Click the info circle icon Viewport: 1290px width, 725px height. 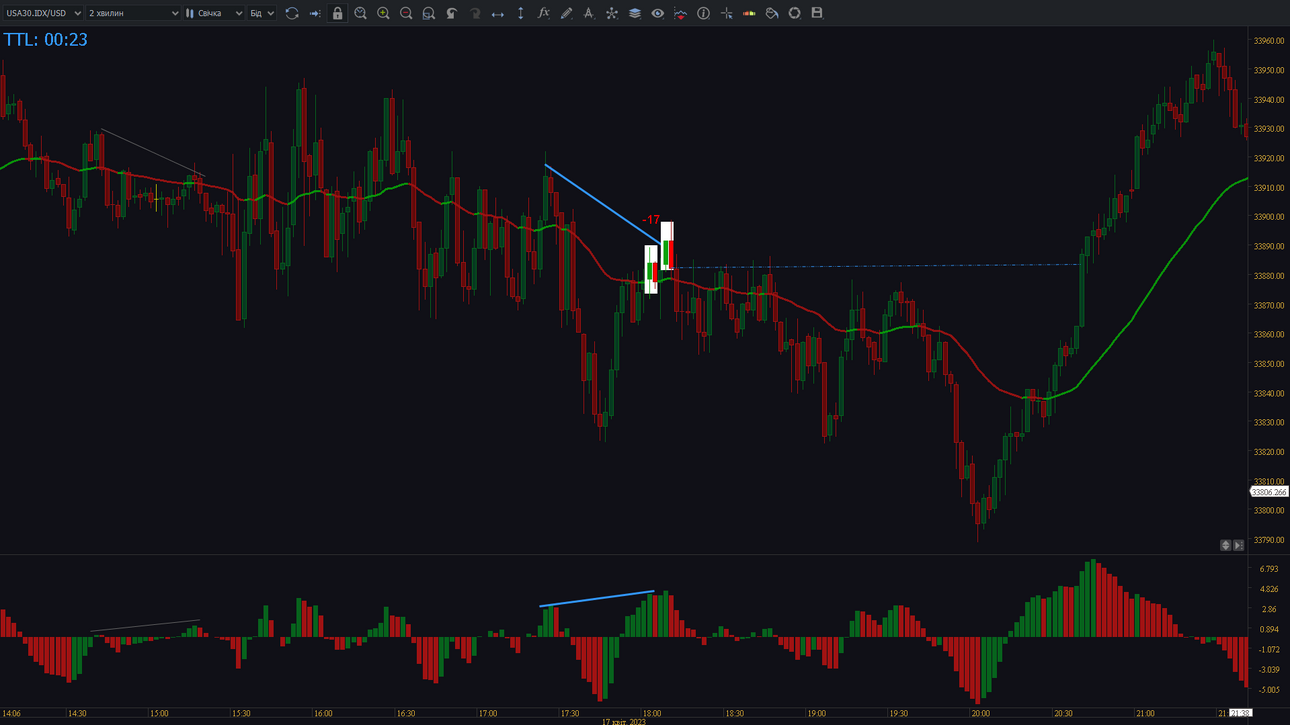click(x=703, y=13)
